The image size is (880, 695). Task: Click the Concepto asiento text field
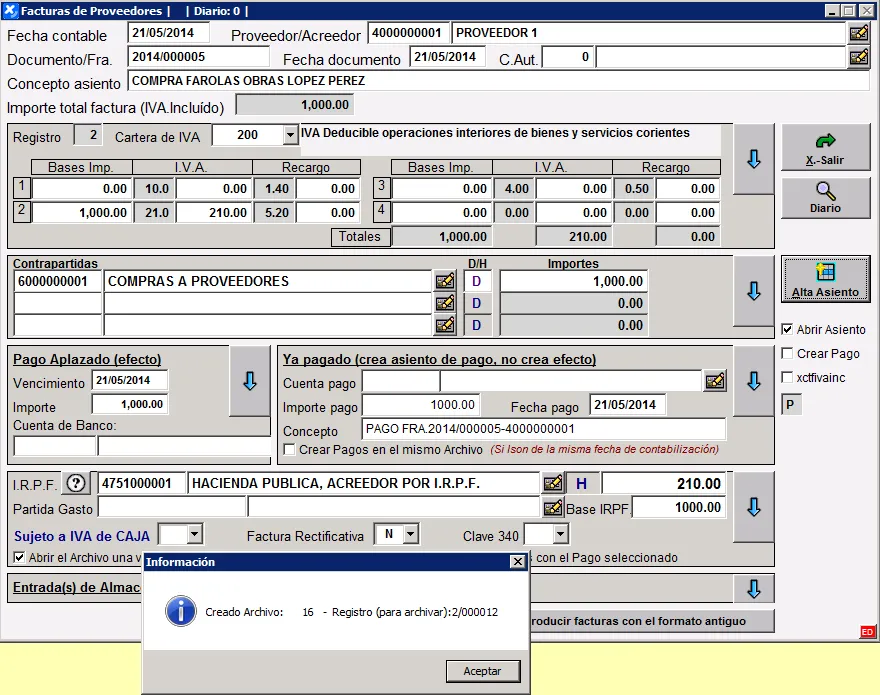498,80
